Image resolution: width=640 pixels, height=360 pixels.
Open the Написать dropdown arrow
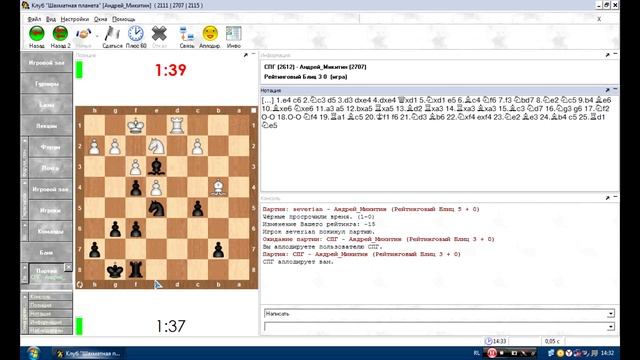[611, 313]
